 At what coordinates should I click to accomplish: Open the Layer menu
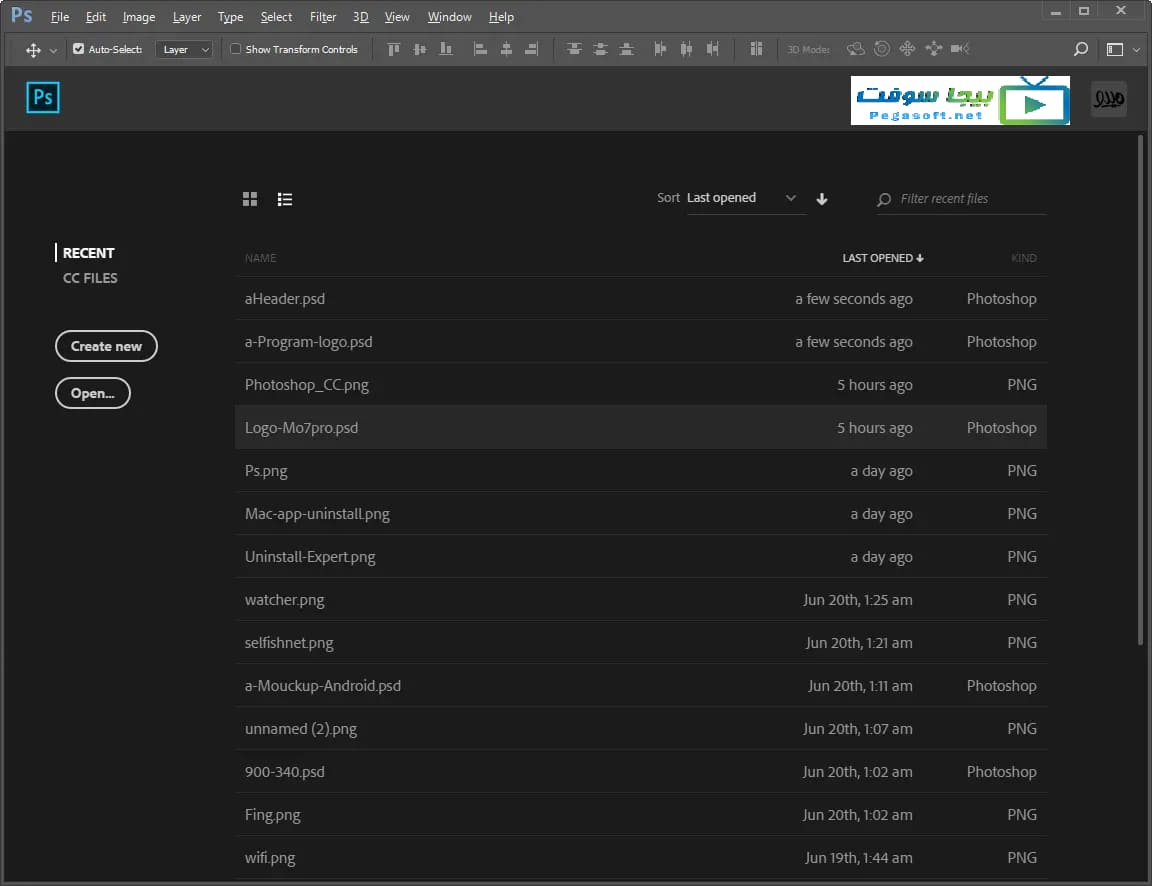[x=187, y=17]
